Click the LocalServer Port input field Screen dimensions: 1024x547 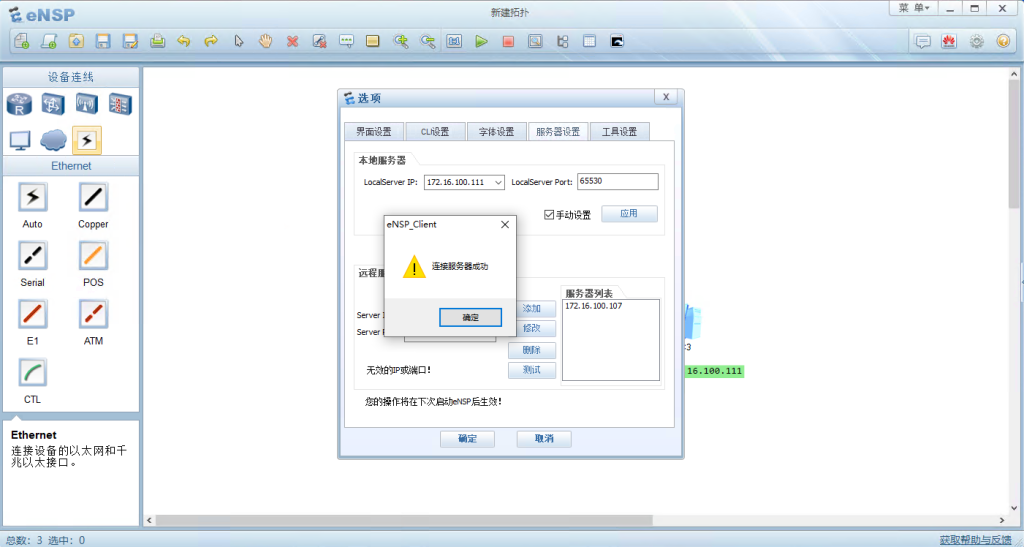coord(617,182)
